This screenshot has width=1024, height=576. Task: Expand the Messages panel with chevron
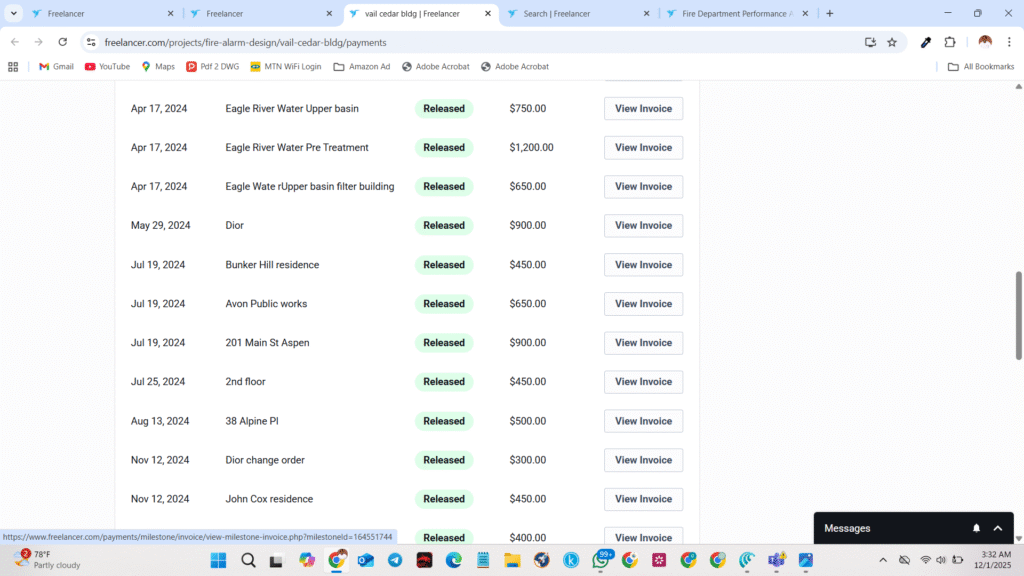point(997,528)
